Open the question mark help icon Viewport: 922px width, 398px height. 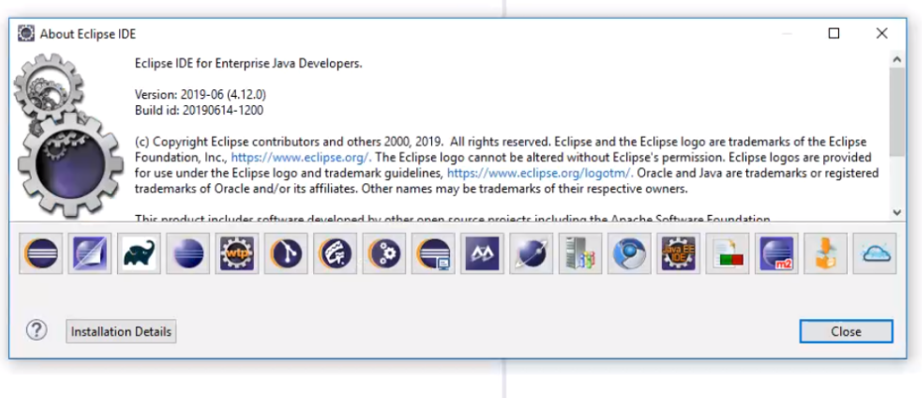pos(36,330)
